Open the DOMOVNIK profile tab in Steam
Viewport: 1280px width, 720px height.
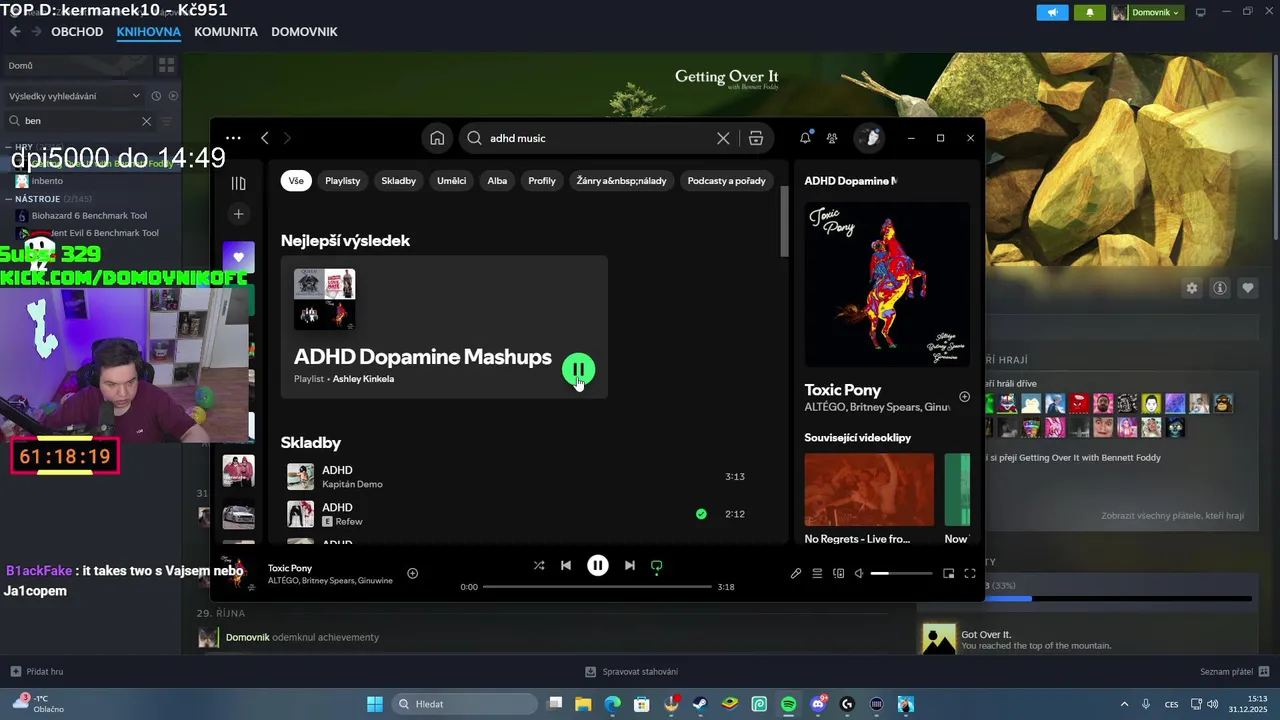[x=304, y=32]
